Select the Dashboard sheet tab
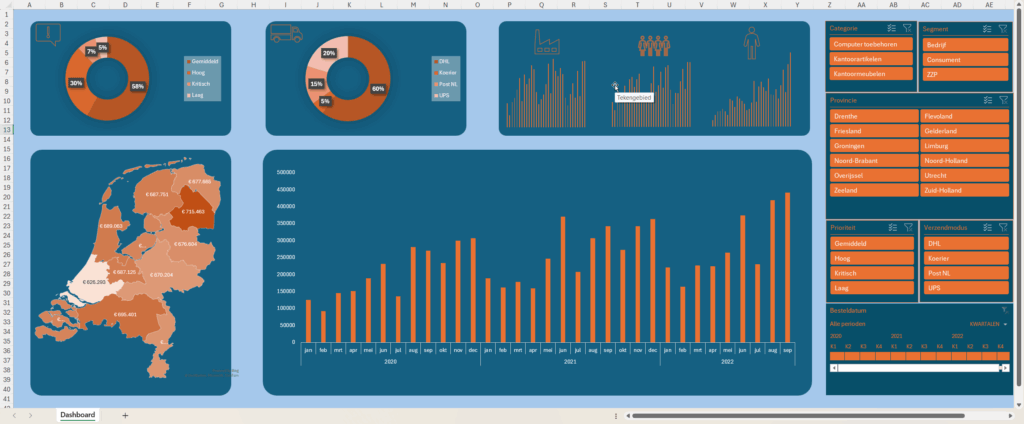This screenshot has width=1024, height=424. (x=77, y=415)
